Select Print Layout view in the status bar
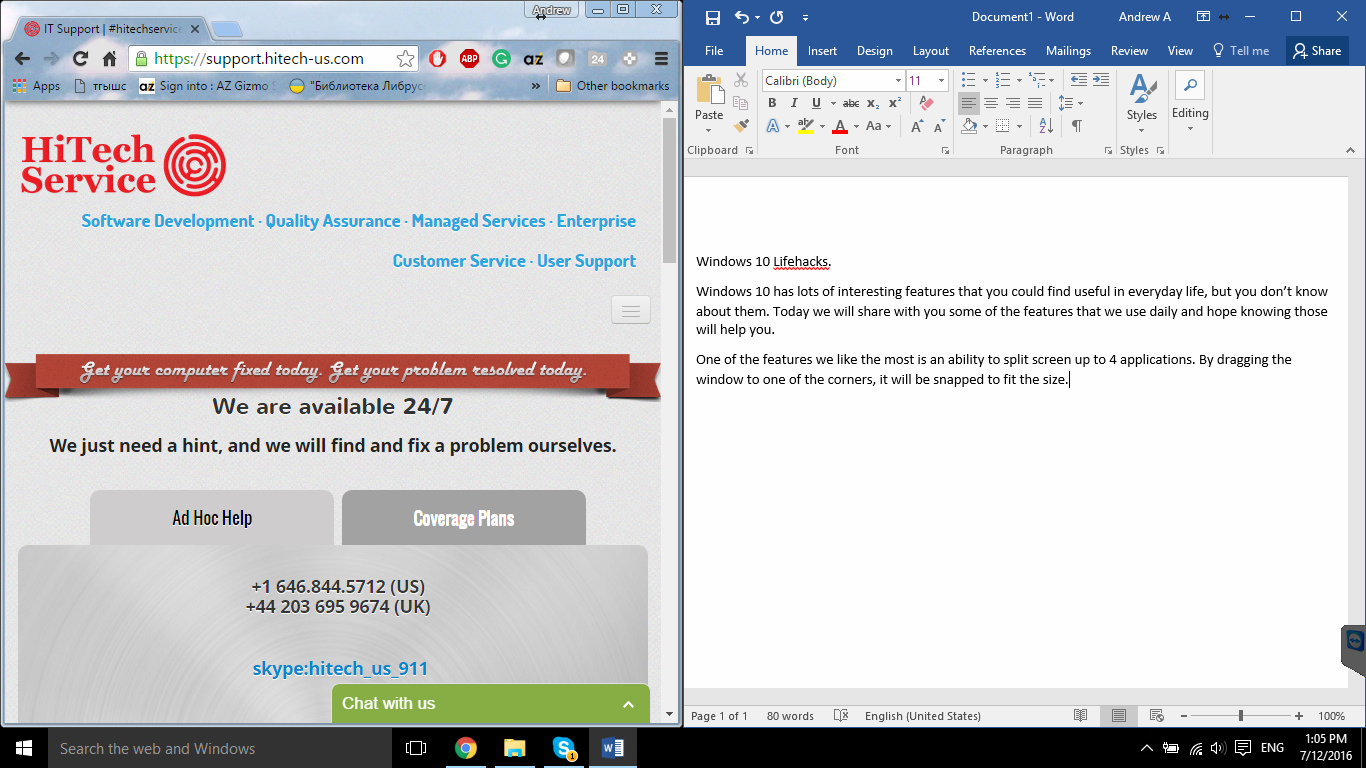The height and width of the screenshot is (768, 1366). pos(1119,716)
